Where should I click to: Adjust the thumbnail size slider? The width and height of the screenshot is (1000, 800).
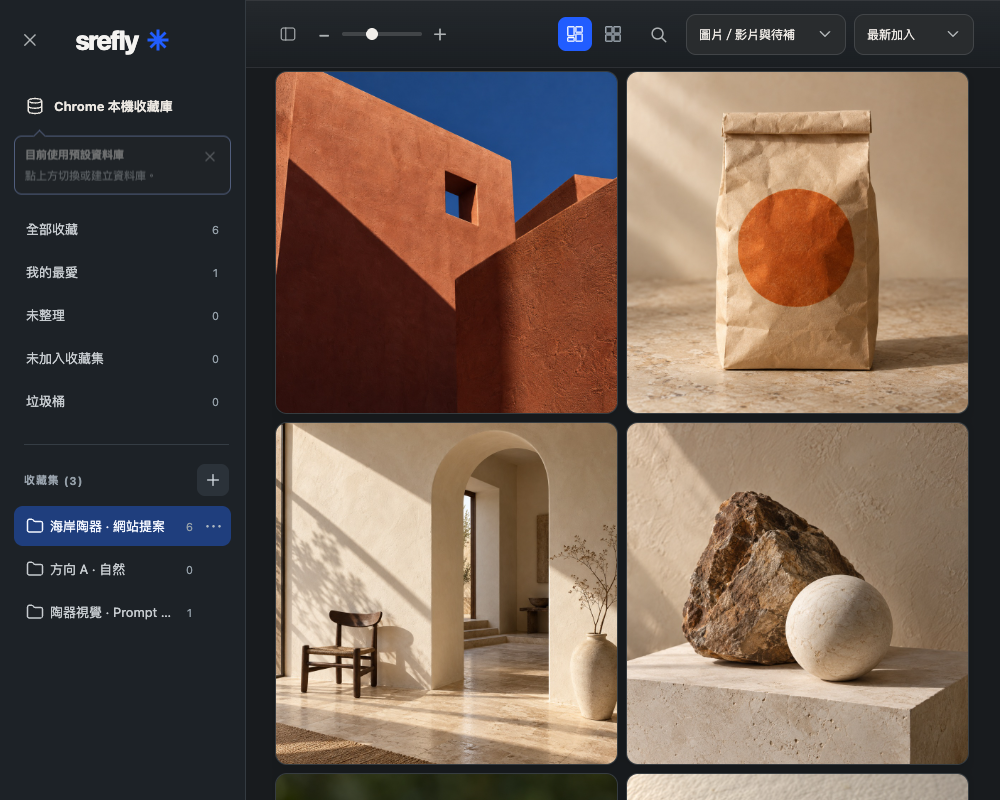click(x=381, y=34)
